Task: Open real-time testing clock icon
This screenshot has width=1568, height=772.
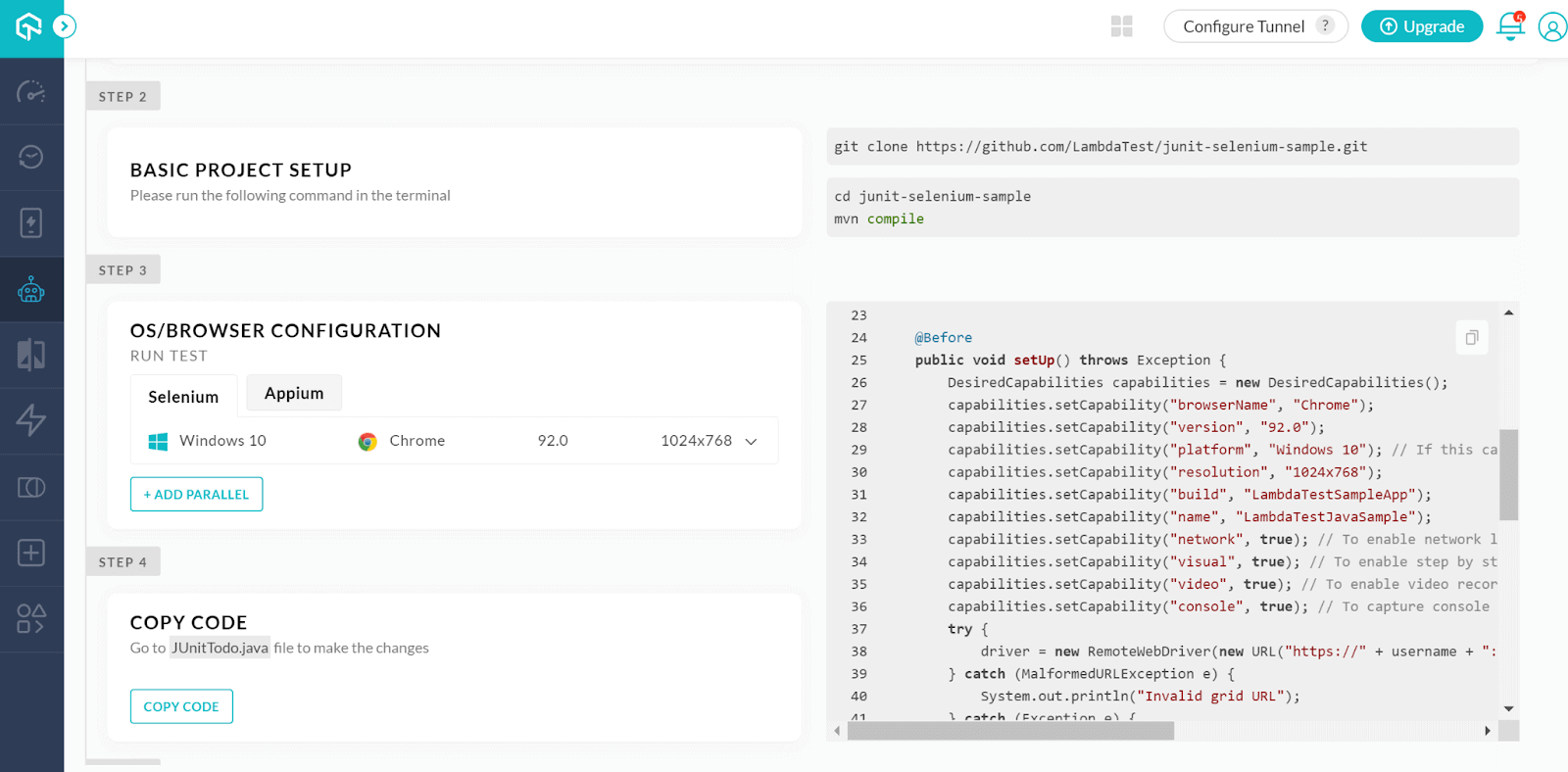Action: pyautogui.click(x=31, y=157)
